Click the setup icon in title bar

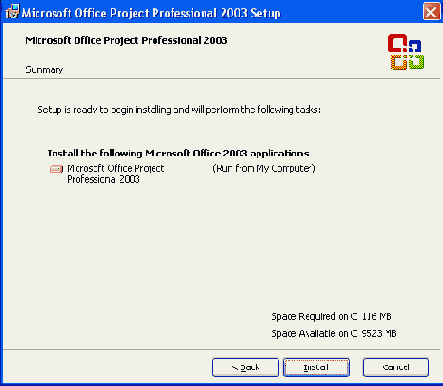[x=12, y=12]
